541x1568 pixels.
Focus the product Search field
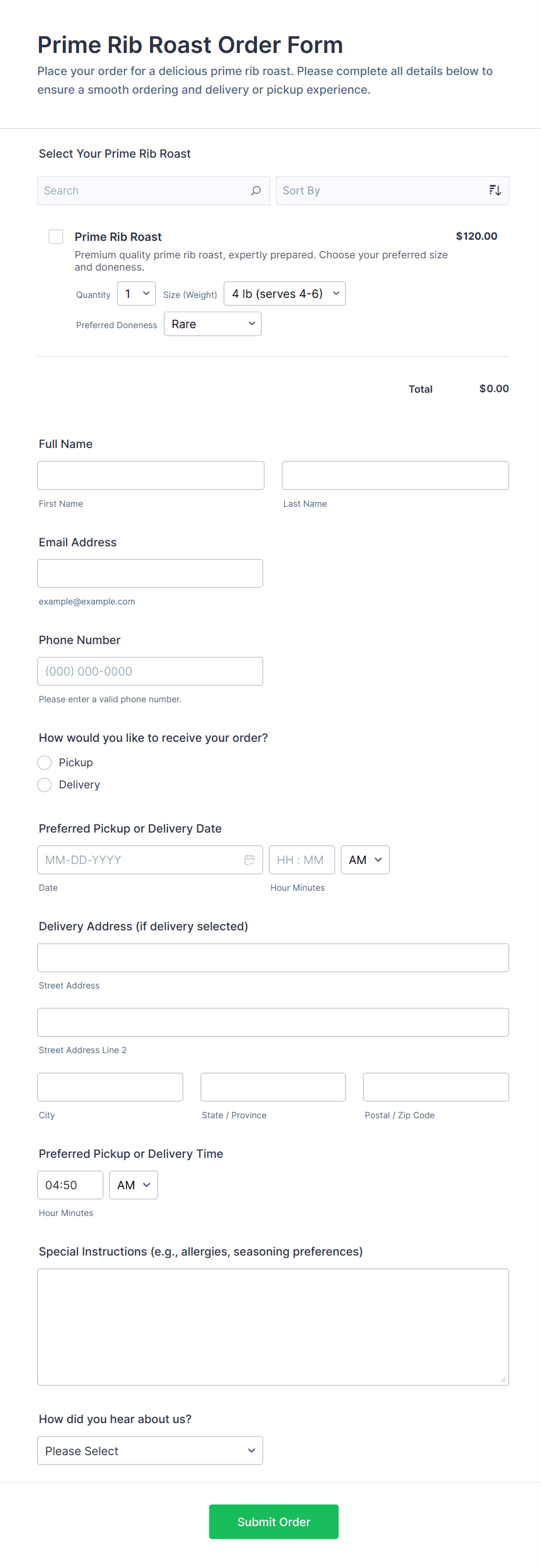(143, 190)
